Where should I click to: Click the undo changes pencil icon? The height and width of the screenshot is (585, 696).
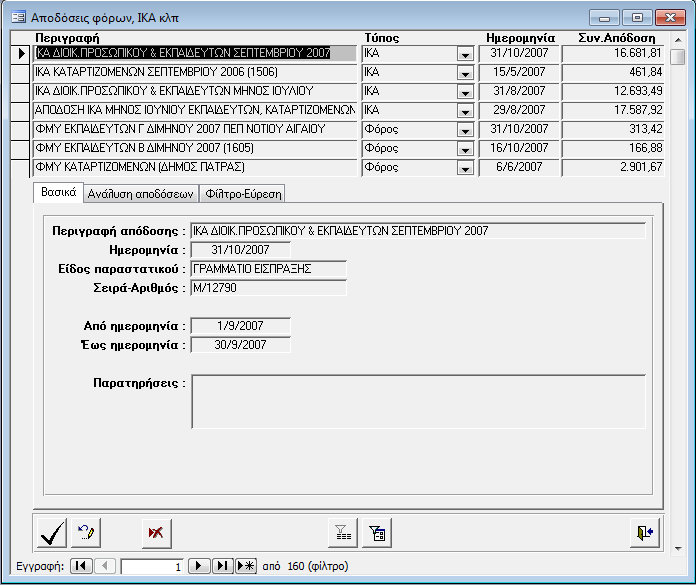[x=85, y=533]
